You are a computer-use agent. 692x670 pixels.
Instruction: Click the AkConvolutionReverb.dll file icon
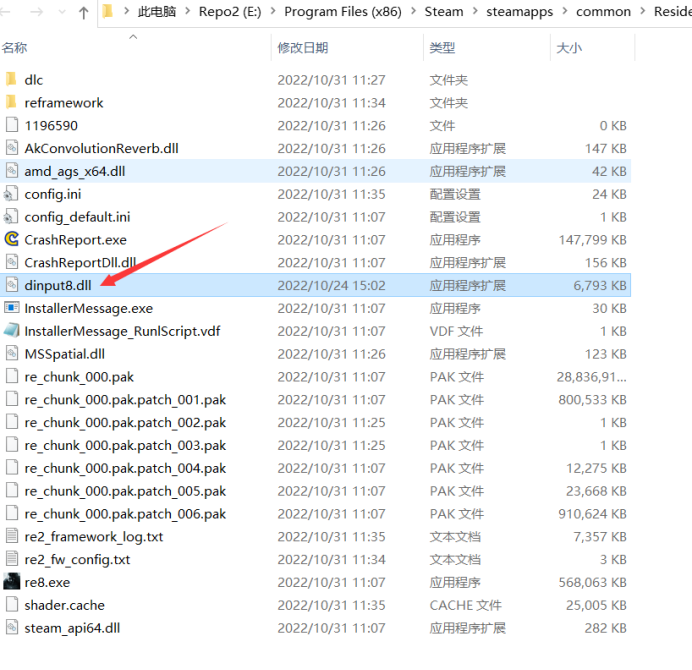point(12,148)
